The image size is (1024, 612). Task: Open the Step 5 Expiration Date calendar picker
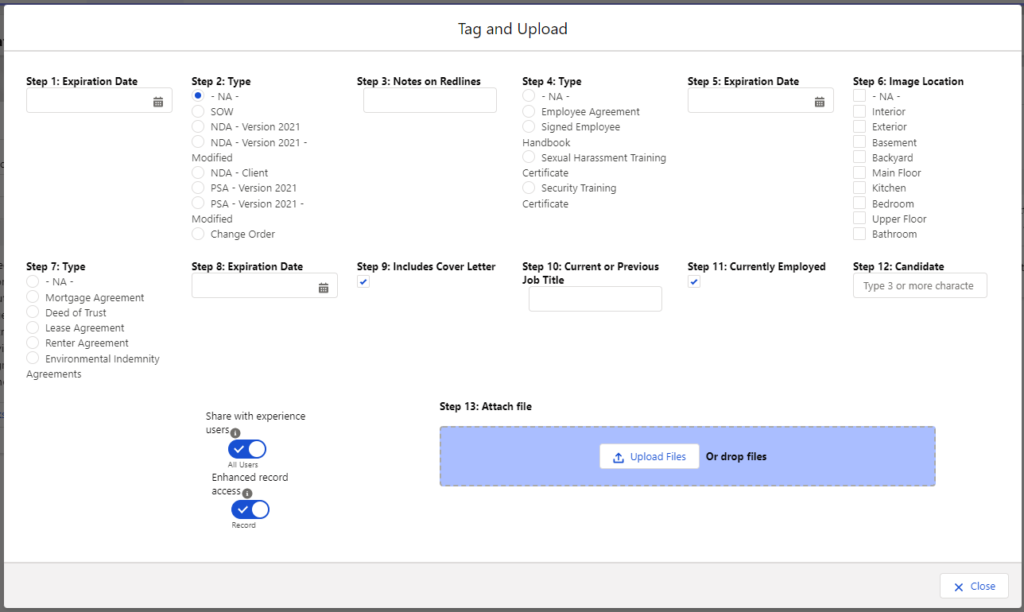[x=821, y=100]
